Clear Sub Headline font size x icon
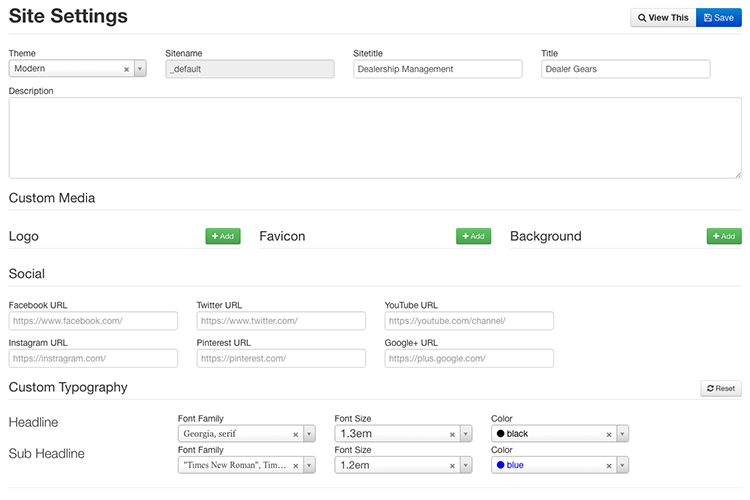 point(452,465)
